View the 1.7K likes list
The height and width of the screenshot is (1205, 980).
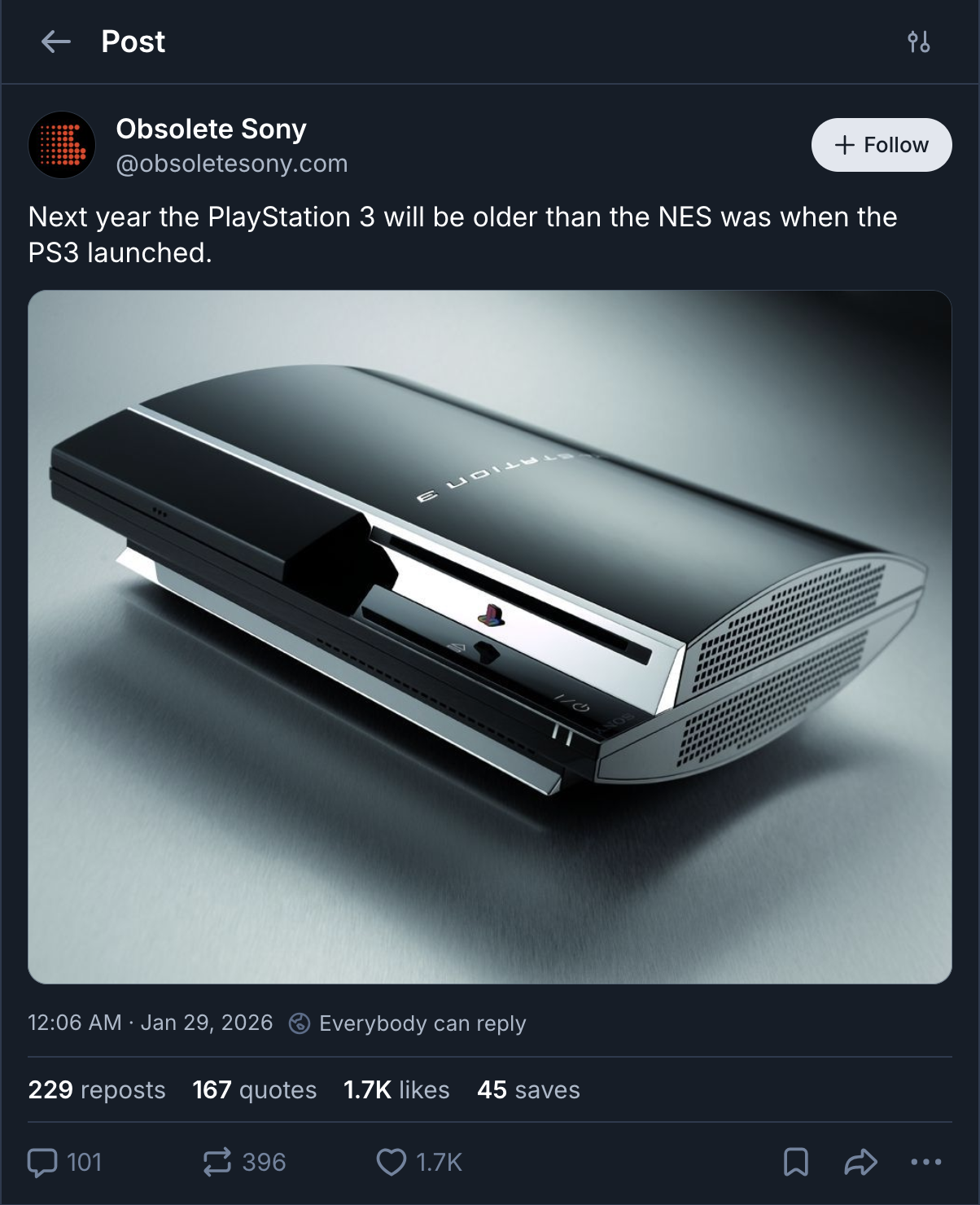click(x=396, y=1089)
